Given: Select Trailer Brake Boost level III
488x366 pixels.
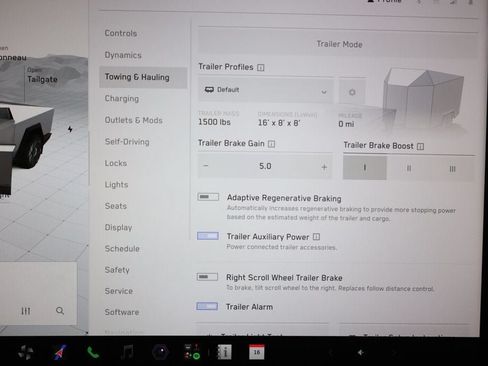Looking at the screenshot, I should 452,169.
